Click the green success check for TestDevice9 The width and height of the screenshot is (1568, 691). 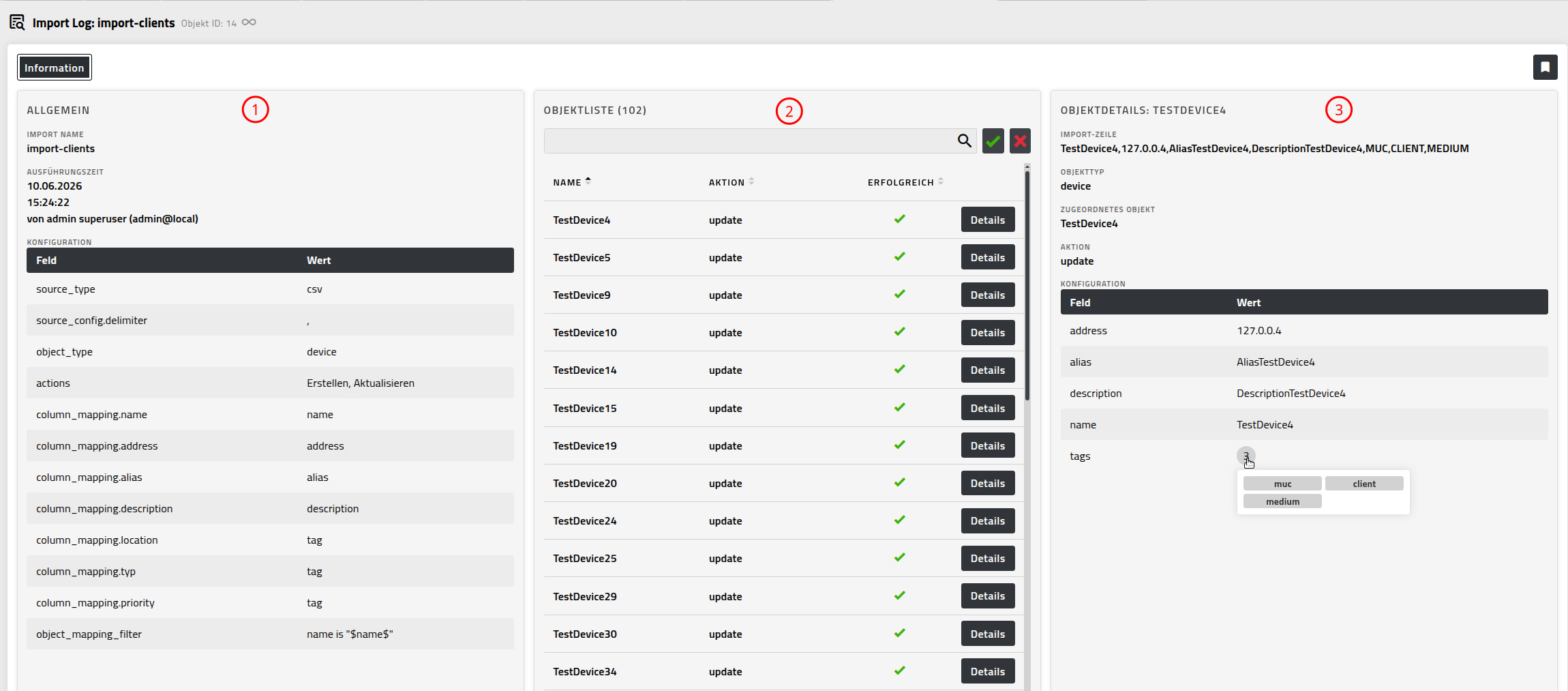point(899,294)
